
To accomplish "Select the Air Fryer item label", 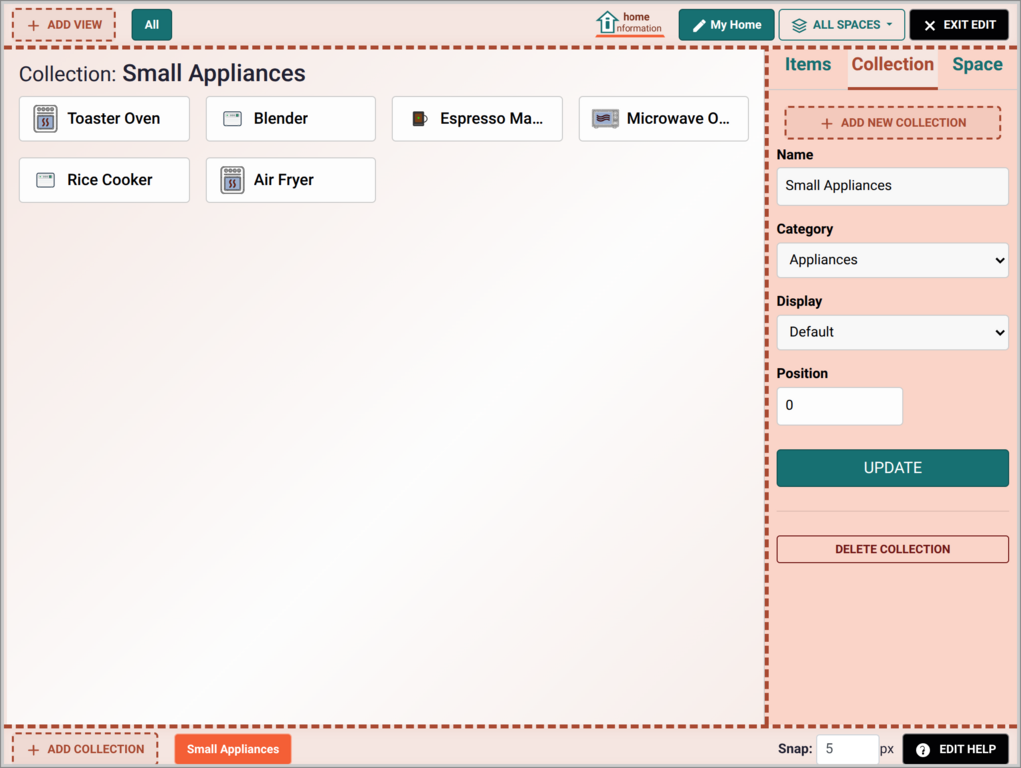I will (x=283, y=180).
